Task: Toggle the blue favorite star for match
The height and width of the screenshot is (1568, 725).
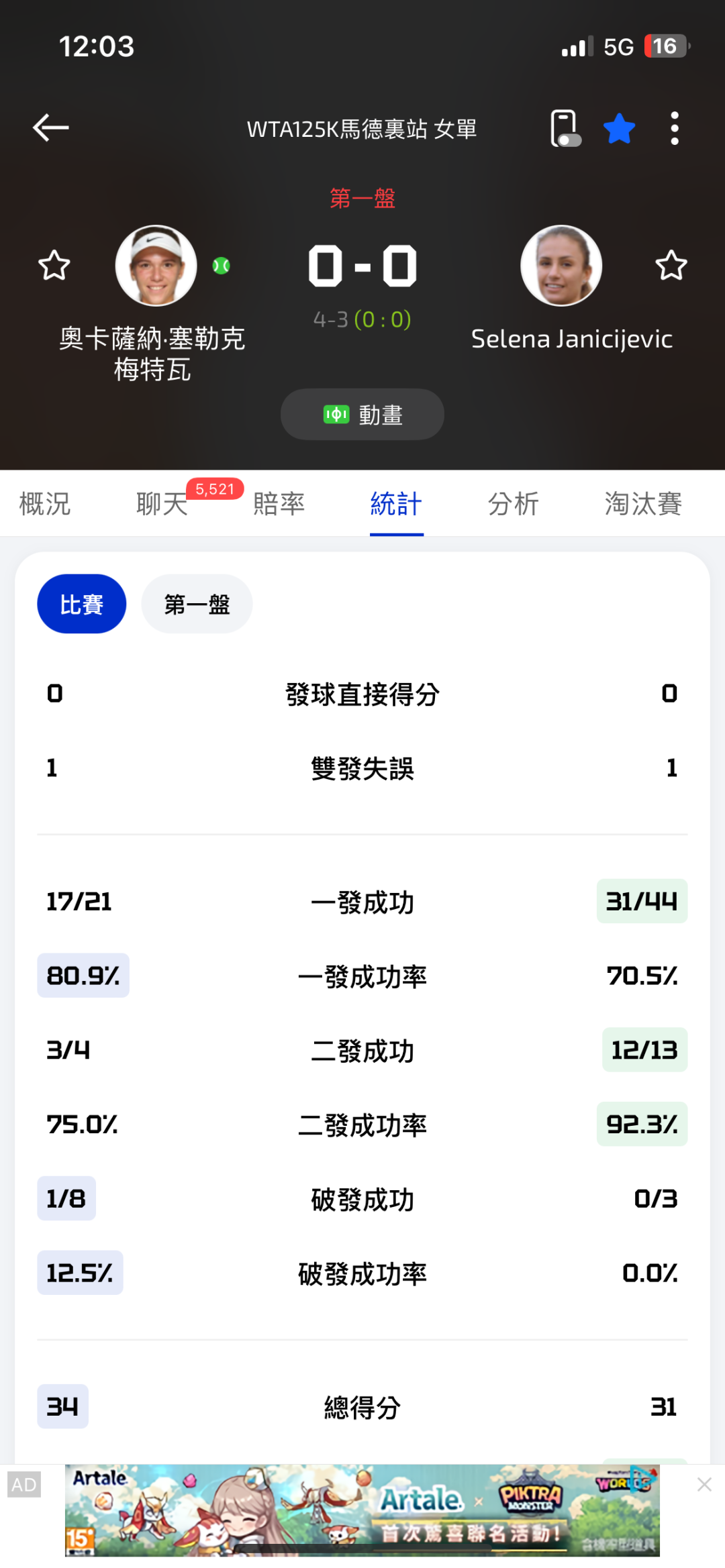Action: 619,128
